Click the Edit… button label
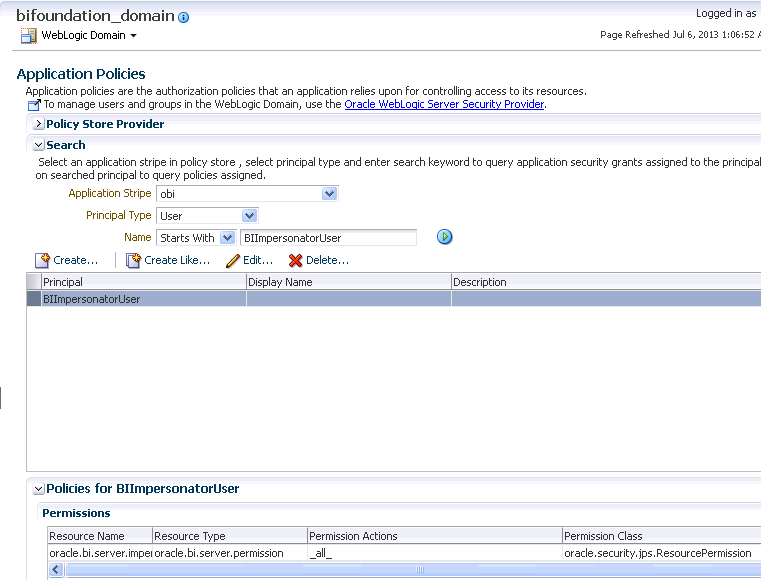This screenshot has height=580, width=761. (258, 260)
